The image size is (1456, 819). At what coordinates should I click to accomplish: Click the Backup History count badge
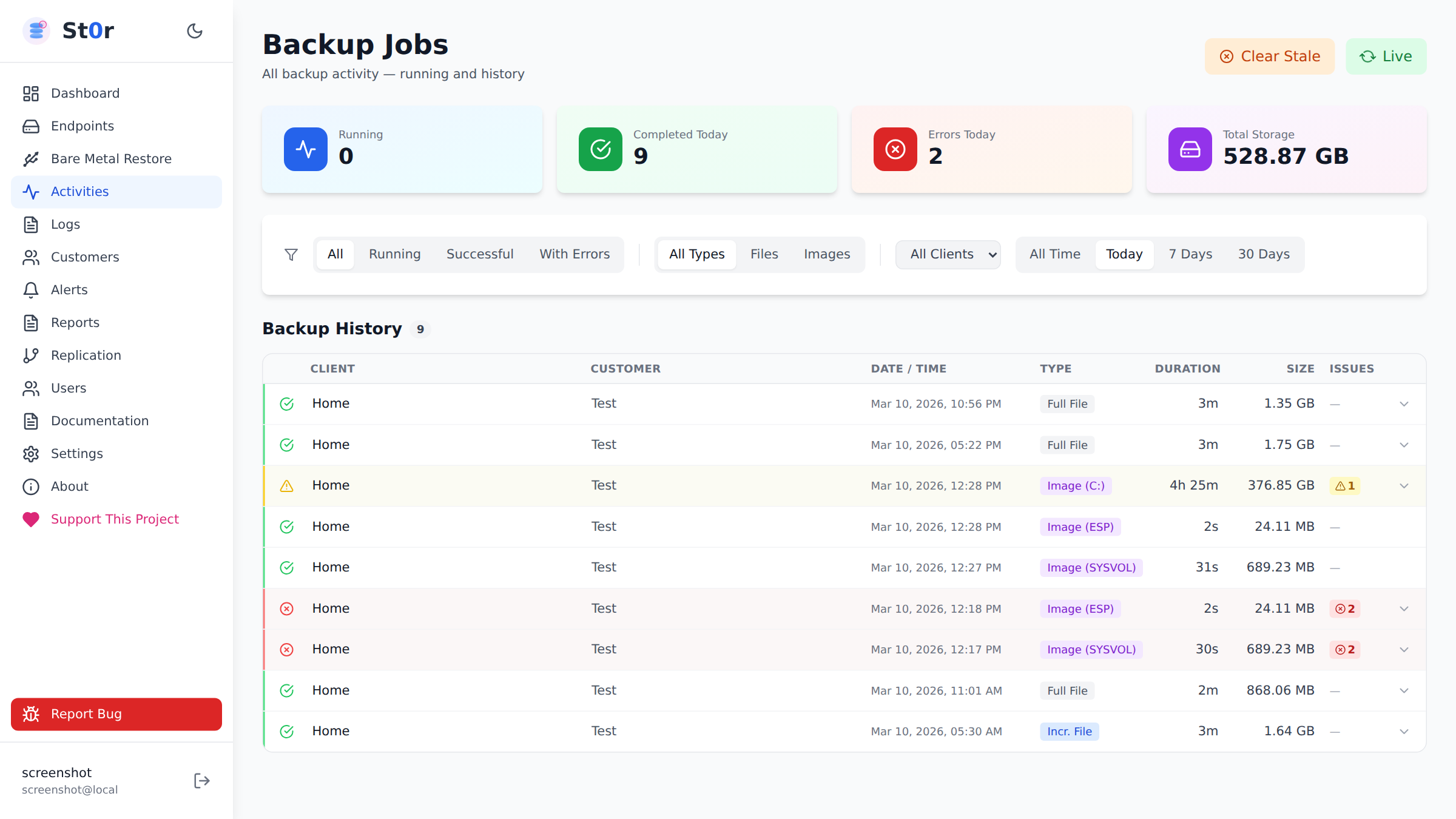click(x=421, y=329)
